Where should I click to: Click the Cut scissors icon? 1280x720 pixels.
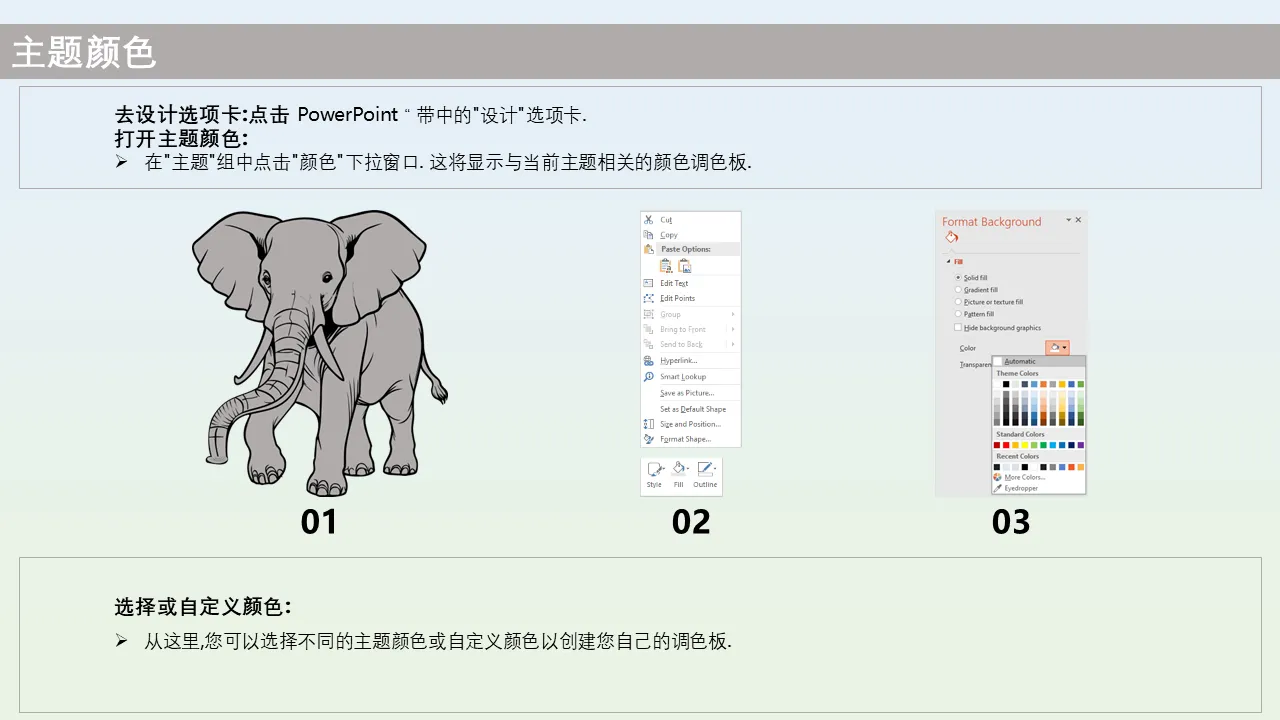tap(648, 220)
